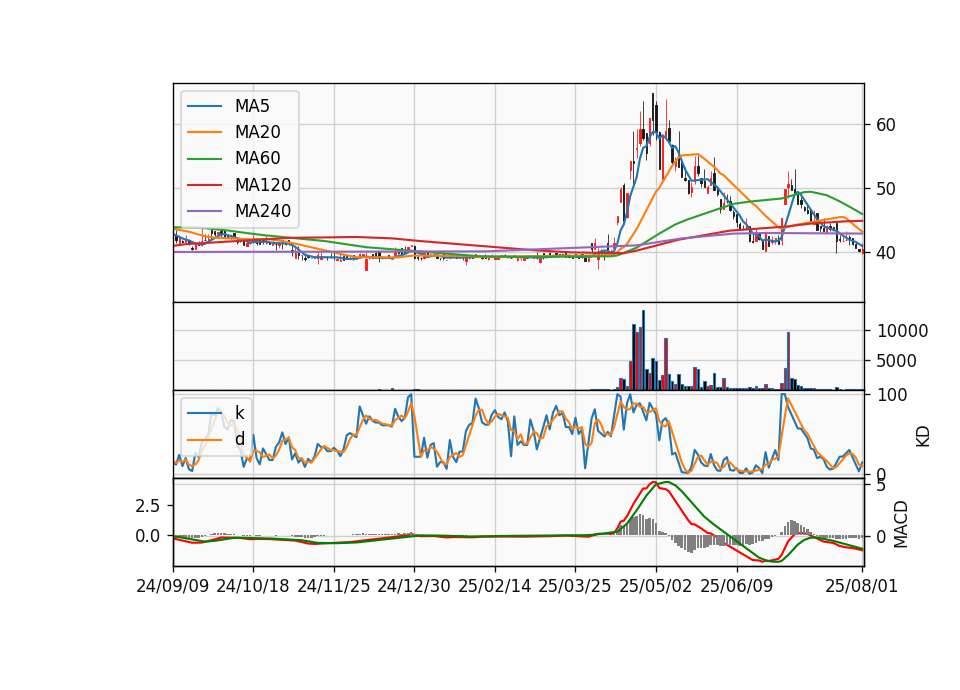This screenshot has height=690, width=960.
Task: Click the 24/10/18 date tick label
Action: pyautogui.click(x=253, y=587)
